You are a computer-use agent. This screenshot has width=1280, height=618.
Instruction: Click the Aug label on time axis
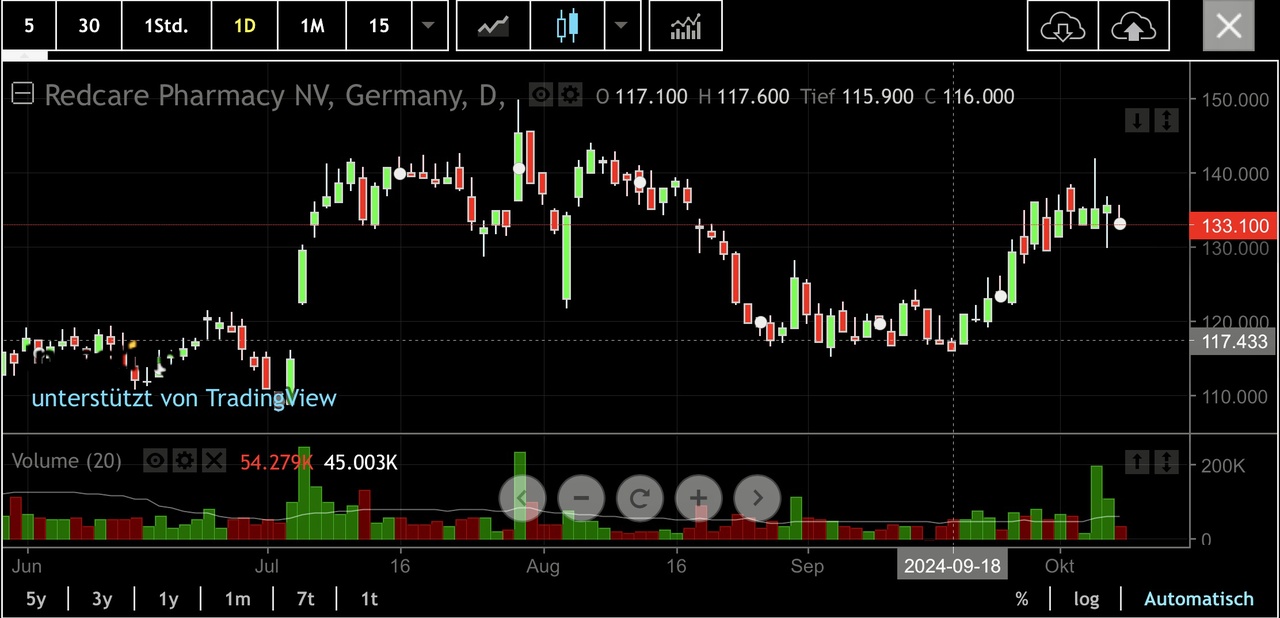point(543,566)
